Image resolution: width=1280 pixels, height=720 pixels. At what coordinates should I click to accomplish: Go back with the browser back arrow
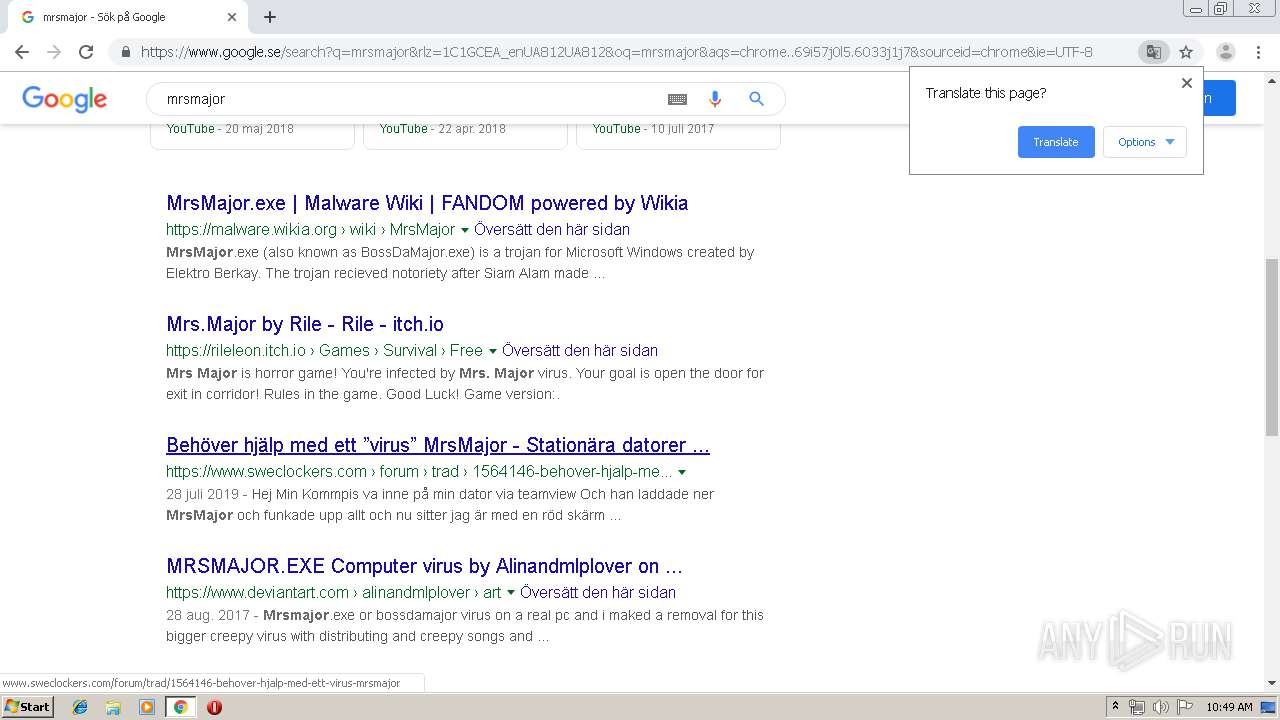pyautogui.click(x=22, y=52)
